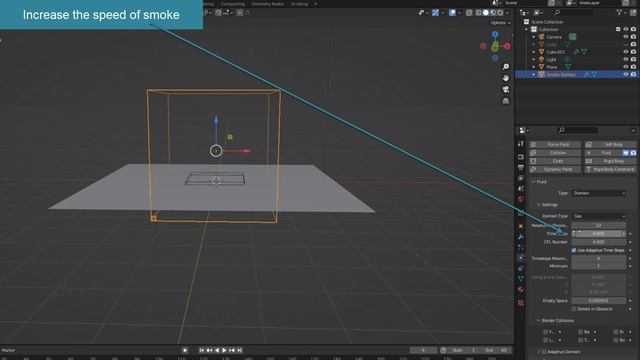
Task: Open the timeline Marker menu
Action: coord(8,350)
